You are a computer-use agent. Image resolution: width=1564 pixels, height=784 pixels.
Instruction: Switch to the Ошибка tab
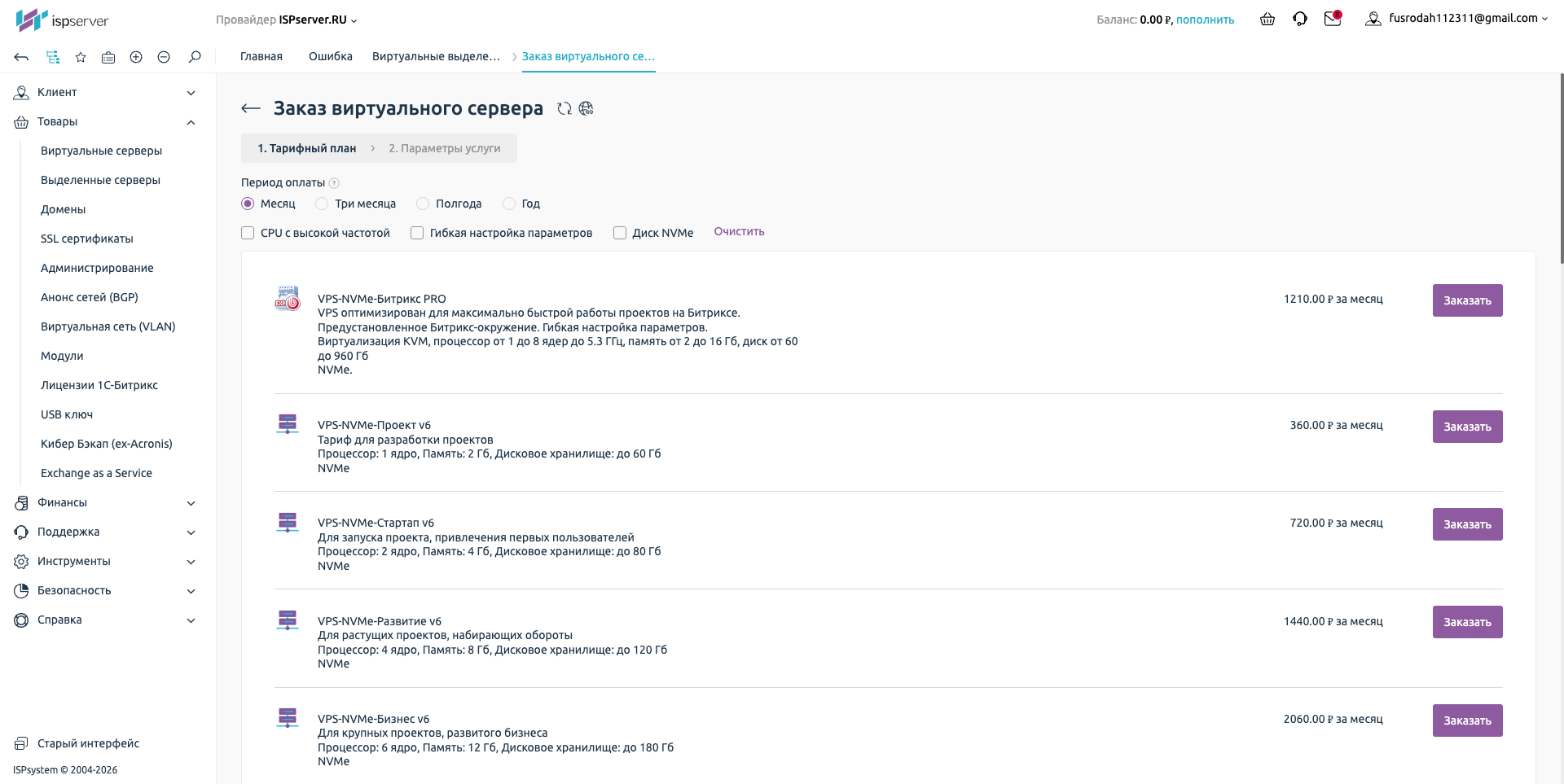point(331,56)
